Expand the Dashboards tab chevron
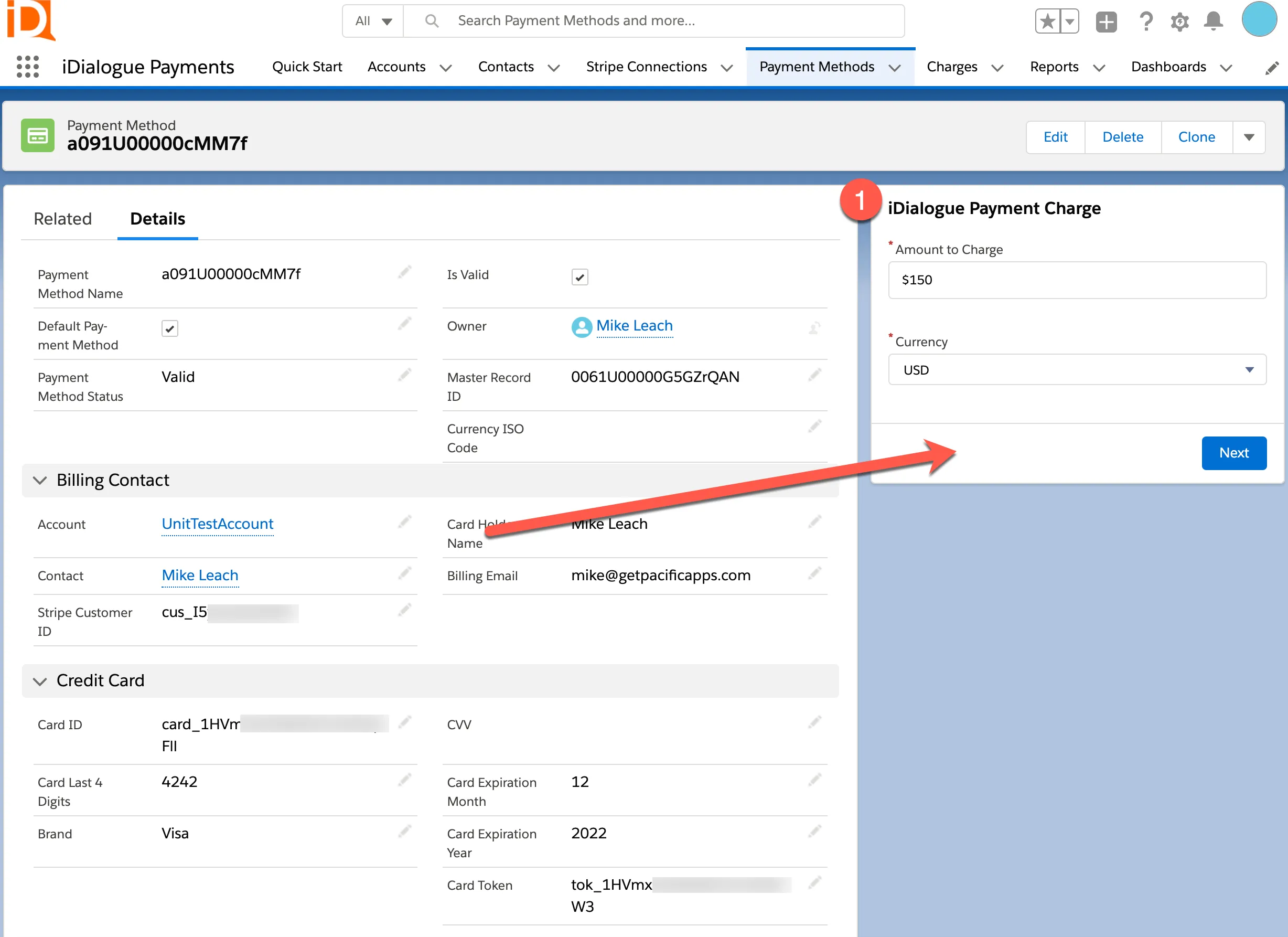 1226,68
